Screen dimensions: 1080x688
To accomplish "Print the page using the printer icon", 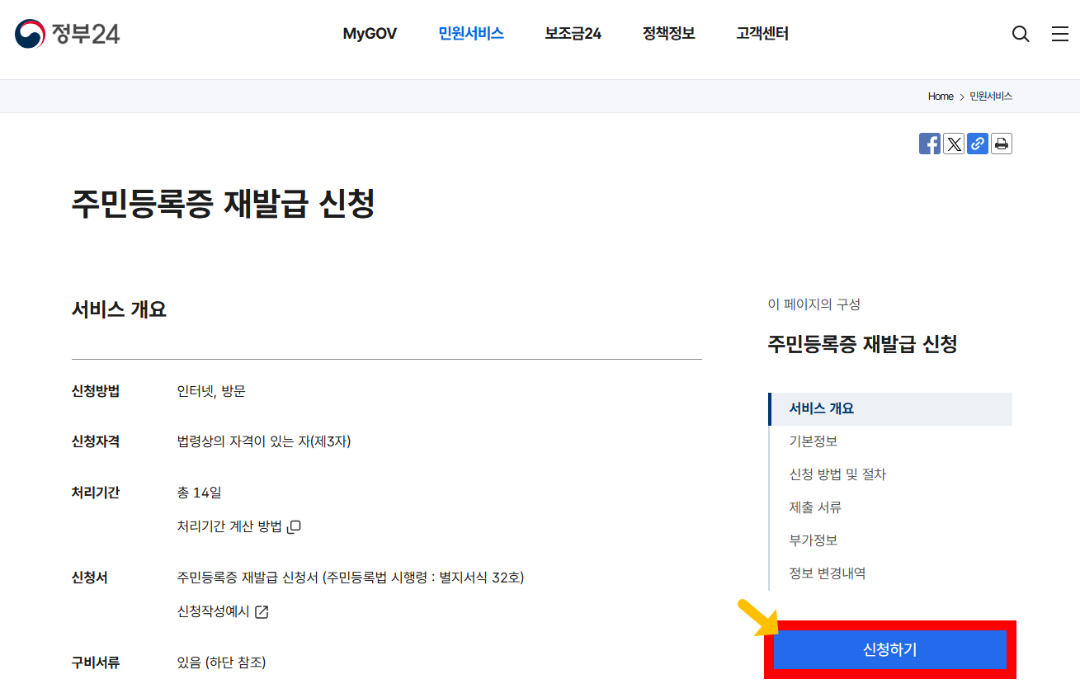I will tap(1001, 143).
